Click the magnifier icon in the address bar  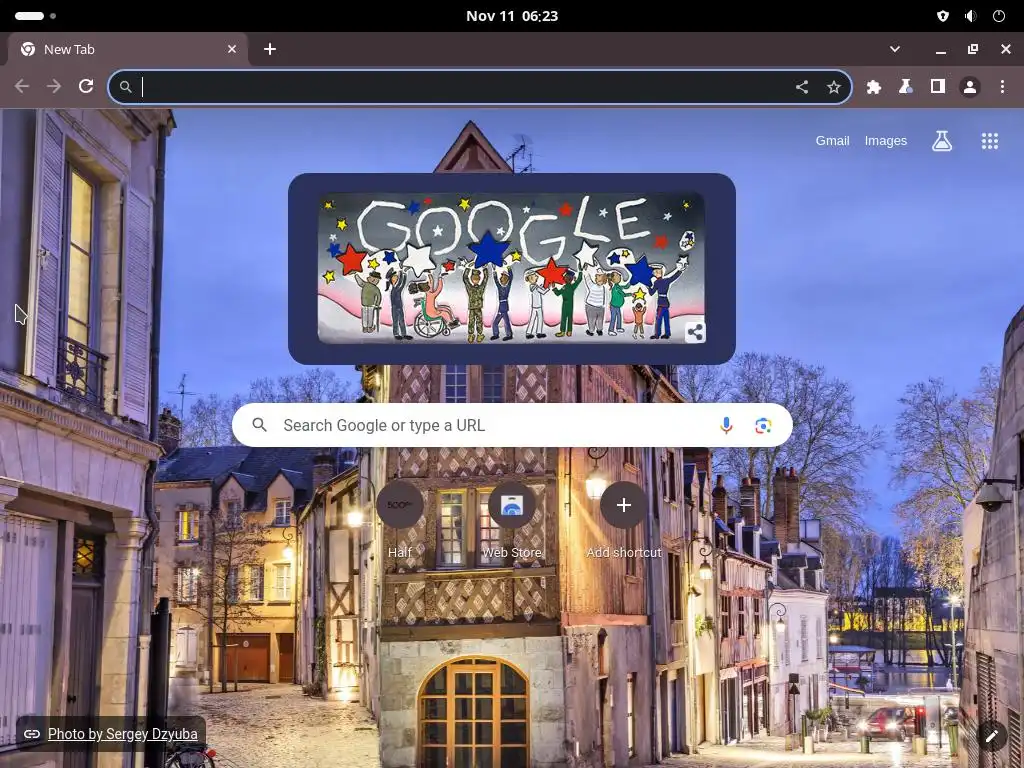coord(125,87)
